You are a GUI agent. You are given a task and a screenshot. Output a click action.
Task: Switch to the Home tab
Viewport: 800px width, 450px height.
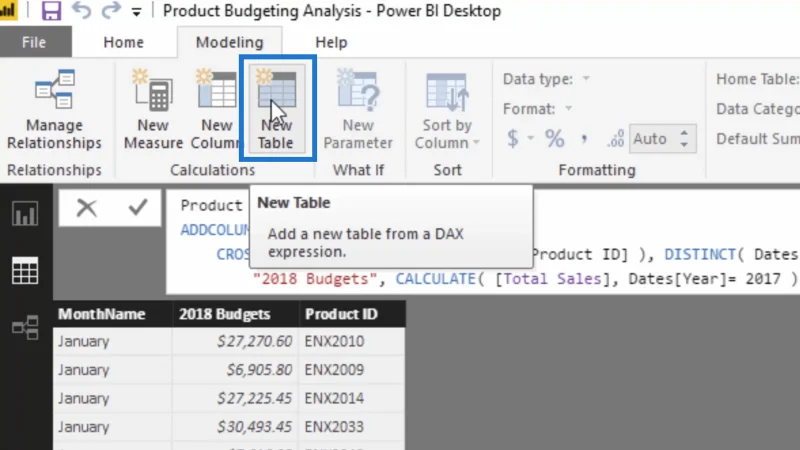123,42
